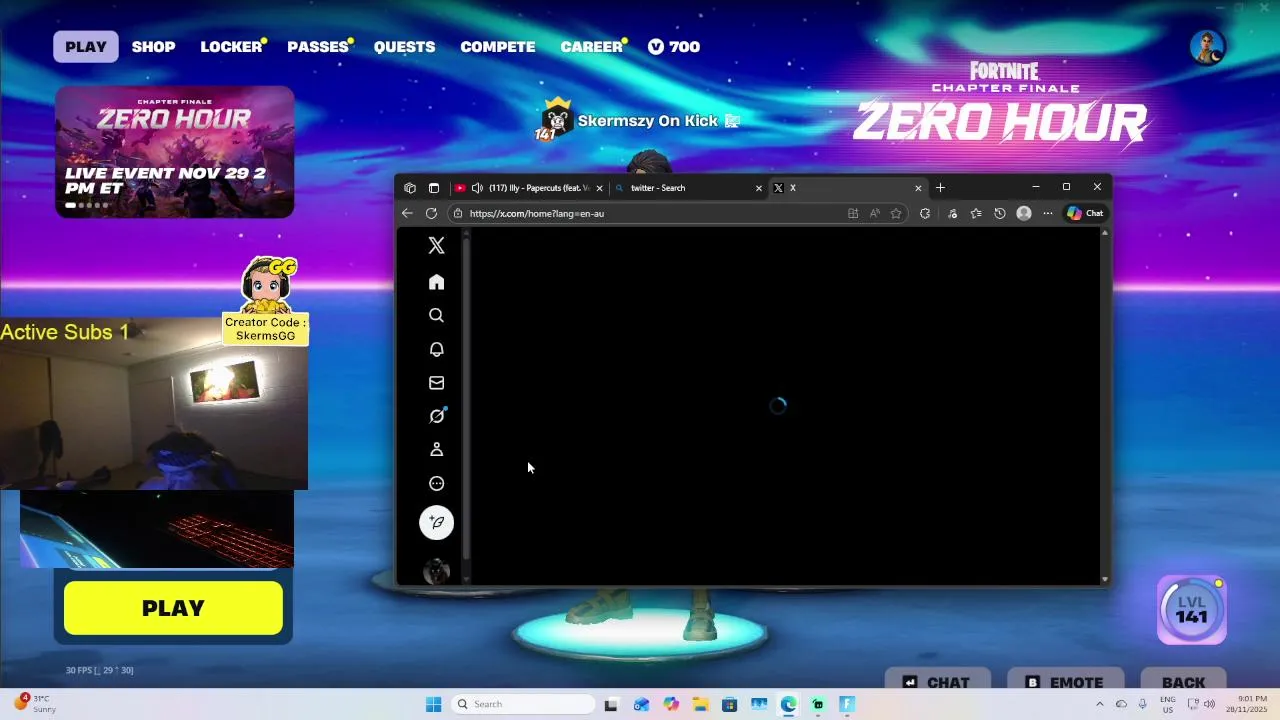1280x720 pixels.
Task: Open COMPETE tab in Fortnite menu
Action: (x=497, y=47)
